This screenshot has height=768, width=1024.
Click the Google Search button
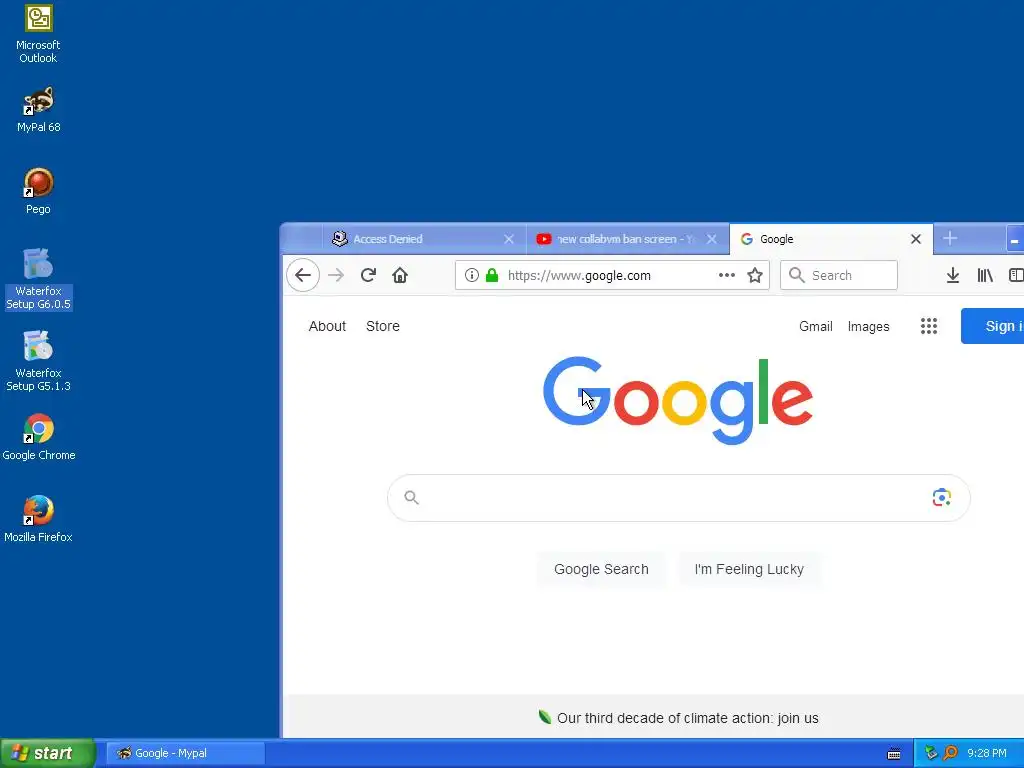[601, 569]
